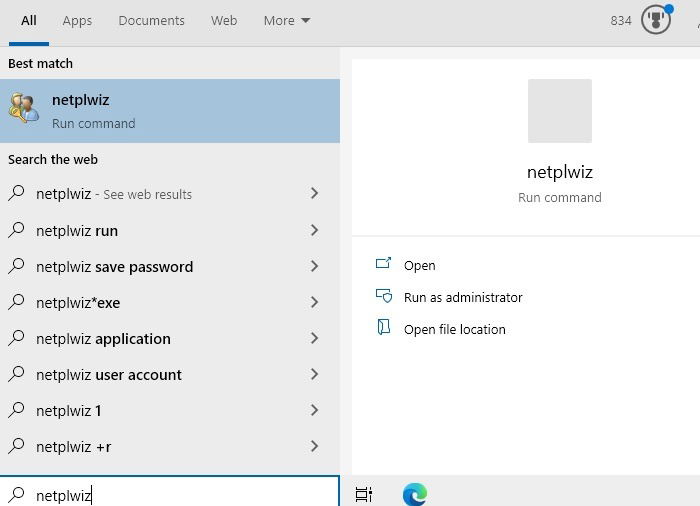The height and width of the screenshot is (506, 700).
Task: Expand the netplwiz save password arrow
Action: tap(314, 266)
